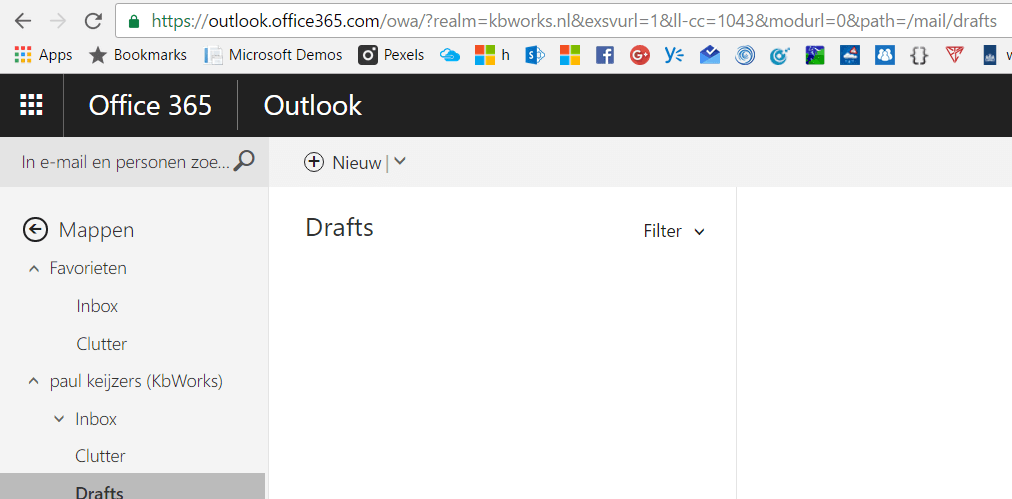The image size is (1012, 499).
Task: Create a new item with Nieuw button
Action: [x=343, y=163]
